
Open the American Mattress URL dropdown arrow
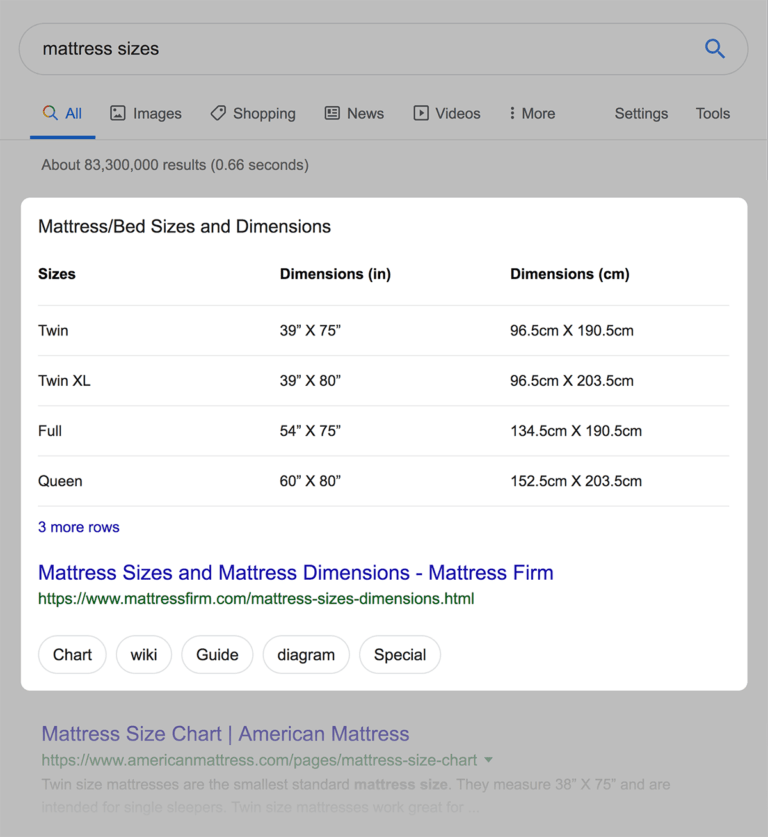[488, 760]
